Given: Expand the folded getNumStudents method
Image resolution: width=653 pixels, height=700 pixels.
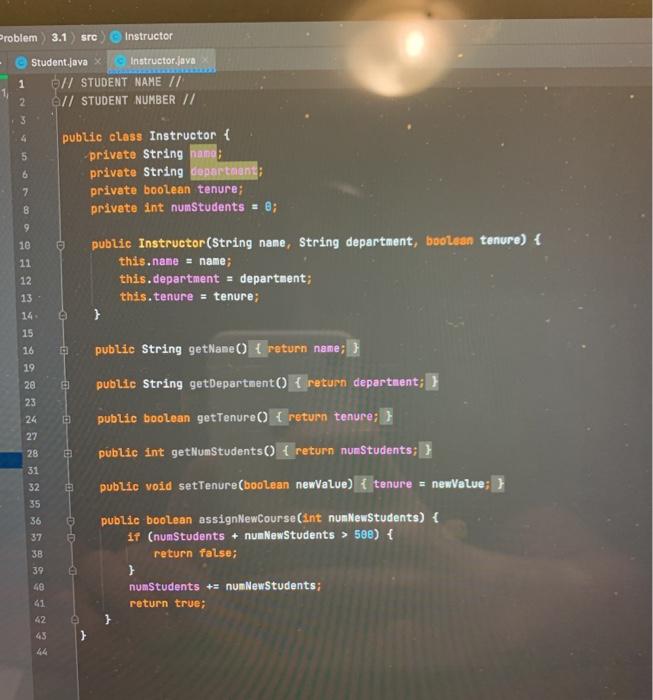Looking at the screenshot, I should pos(68,454).
